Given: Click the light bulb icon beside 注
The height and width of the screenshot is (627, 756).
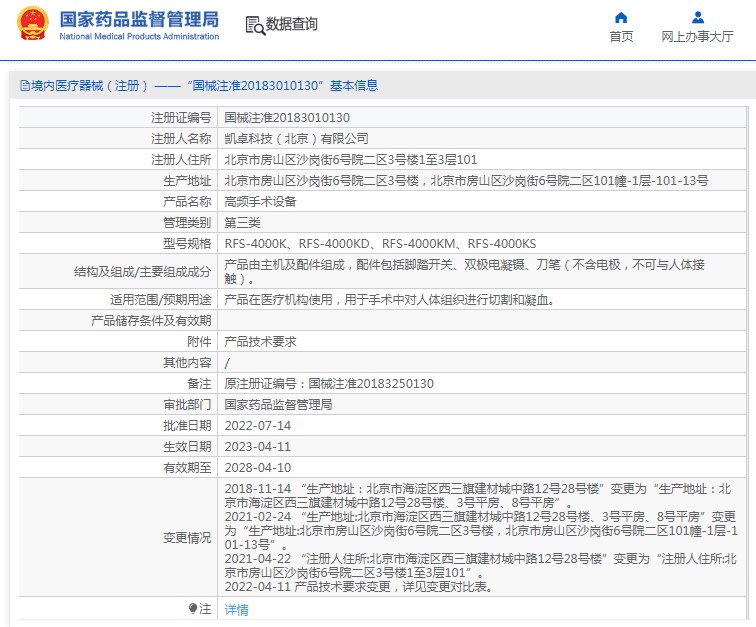Looking at the screenshot, I should pos(193,608).
